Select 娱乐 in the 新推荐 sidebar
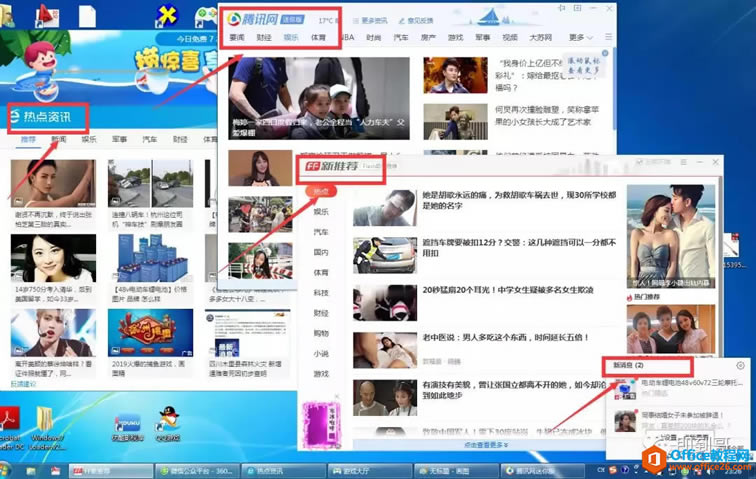The height and width of the screenshot is (479, 756). 321,212
